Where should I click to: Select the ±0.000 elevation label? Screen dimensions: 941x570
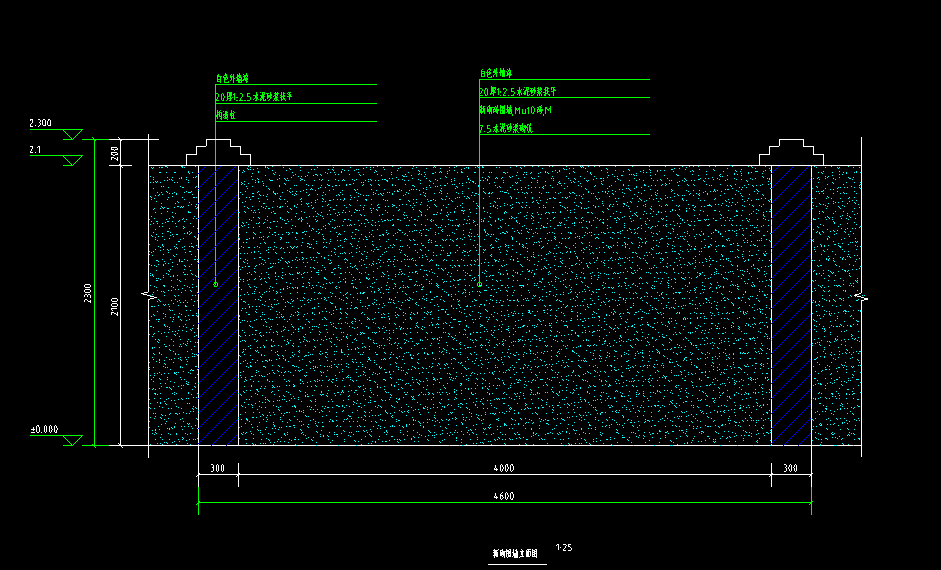[x=44, y=430]
